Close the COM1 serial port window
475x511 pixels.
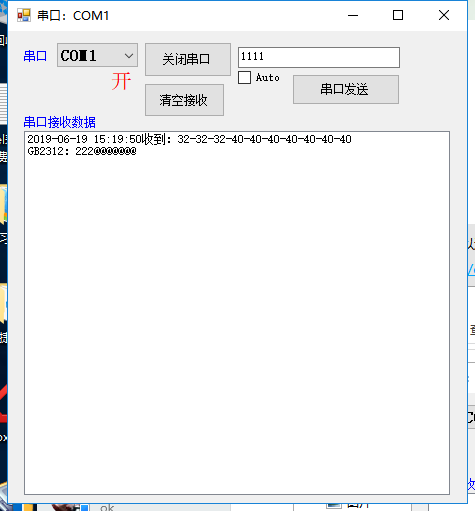coord(444,15)
